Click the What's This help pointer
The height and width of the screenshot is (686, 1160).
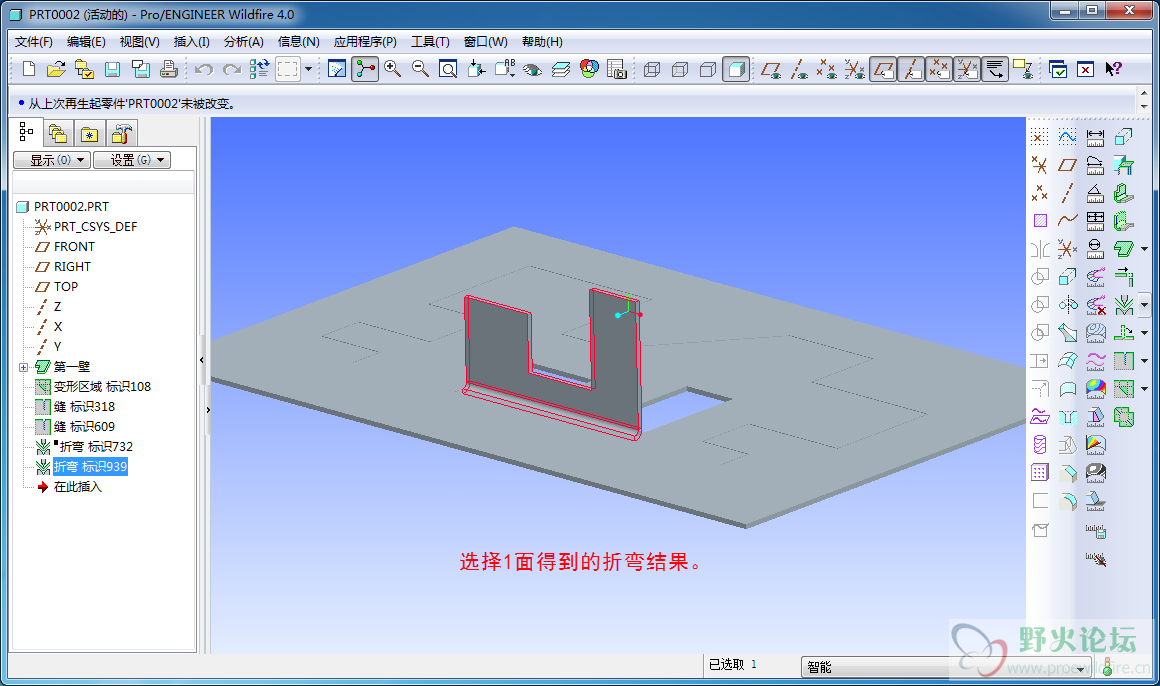click(x=1113, y=69)
